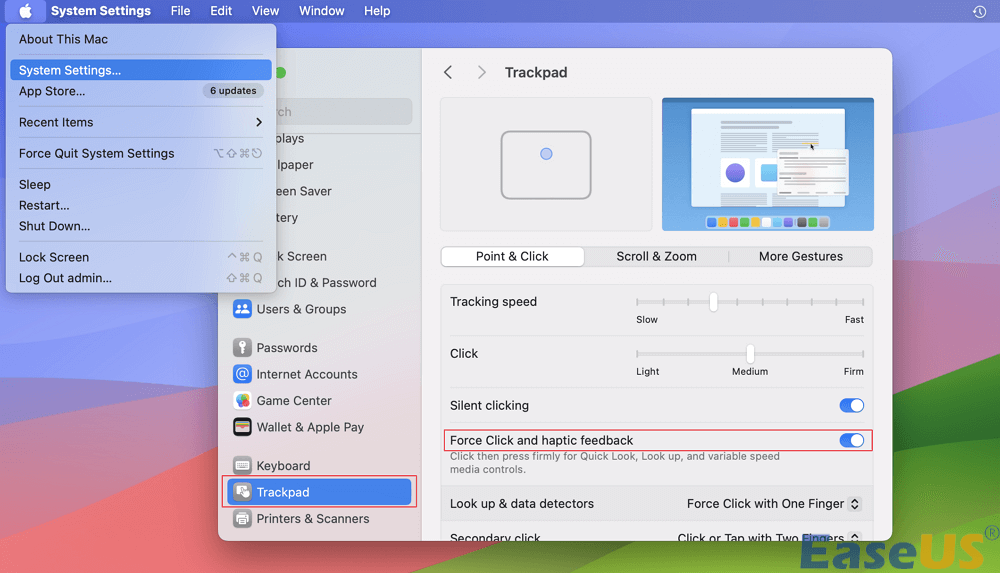1000x573 pixels.
Task: Click the Trackpad sidebar icon
Action: coord(242,492)
